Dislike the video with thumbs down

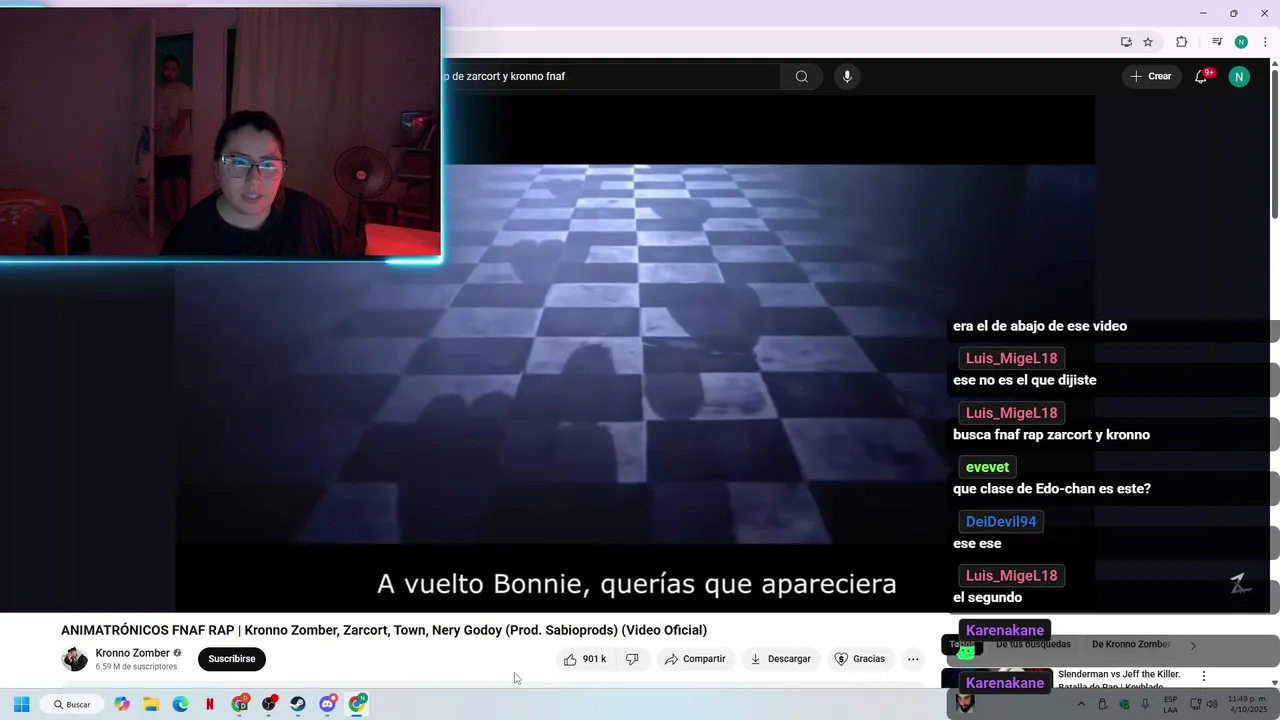pos(632,659)
